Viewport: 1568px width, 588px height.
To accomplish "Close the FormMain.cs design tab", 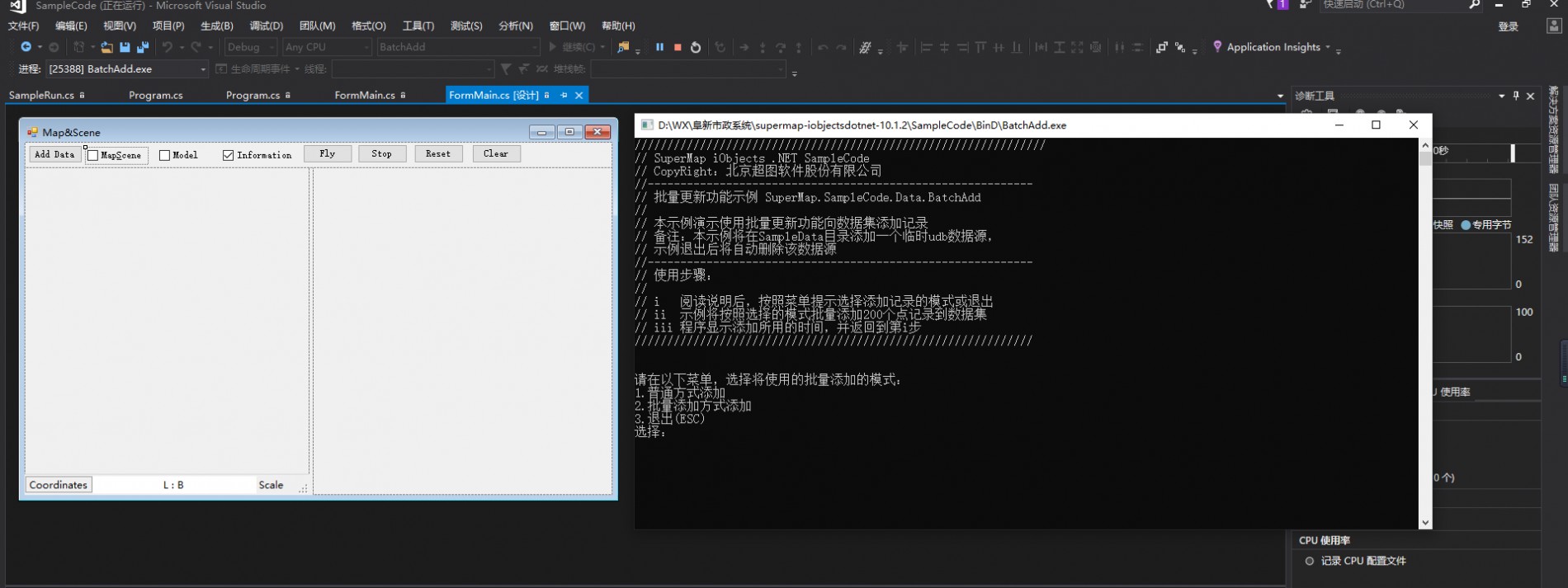I will pos(579,96).
